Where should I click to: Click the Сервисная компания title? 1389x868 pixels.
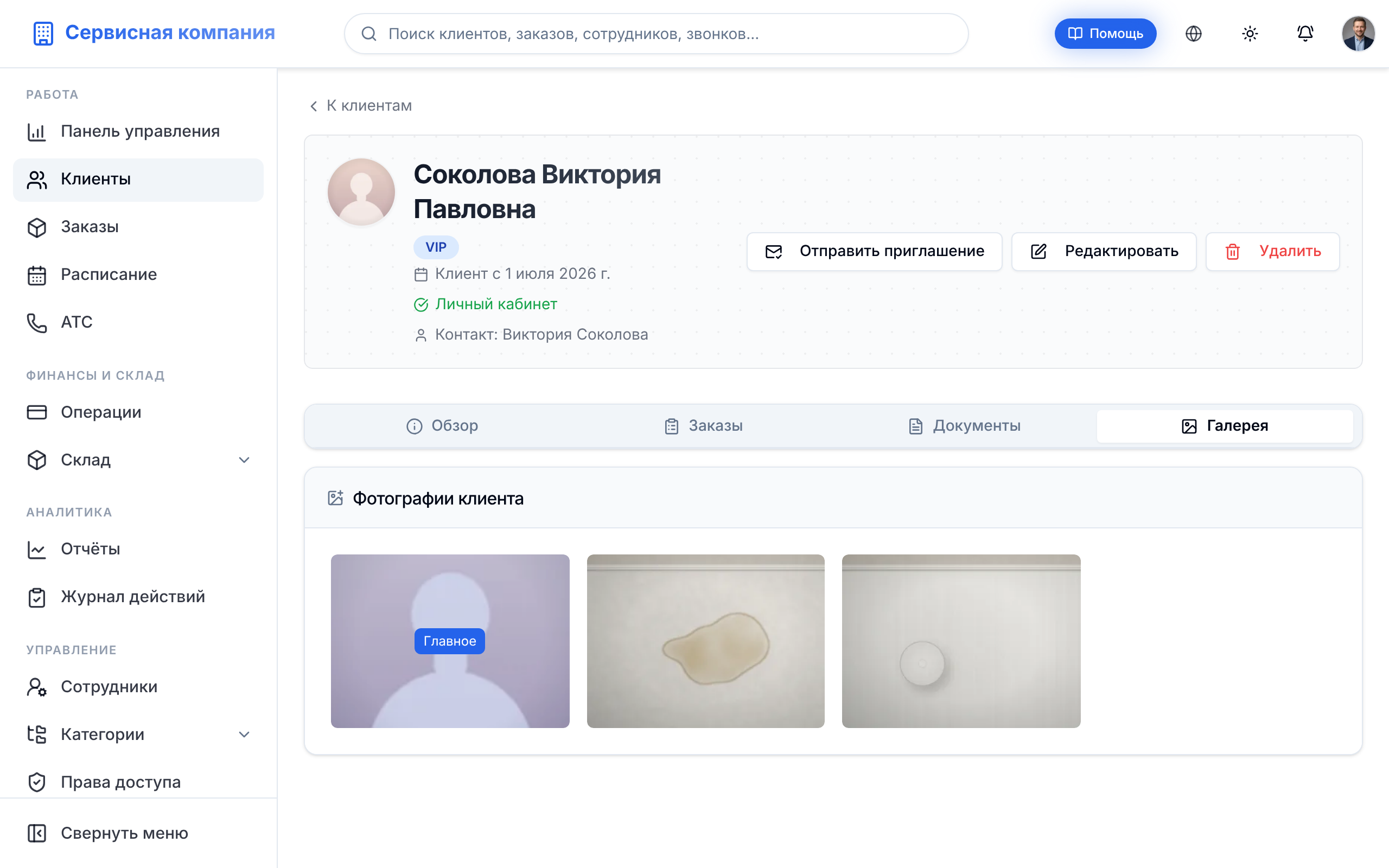click(170, 33)
